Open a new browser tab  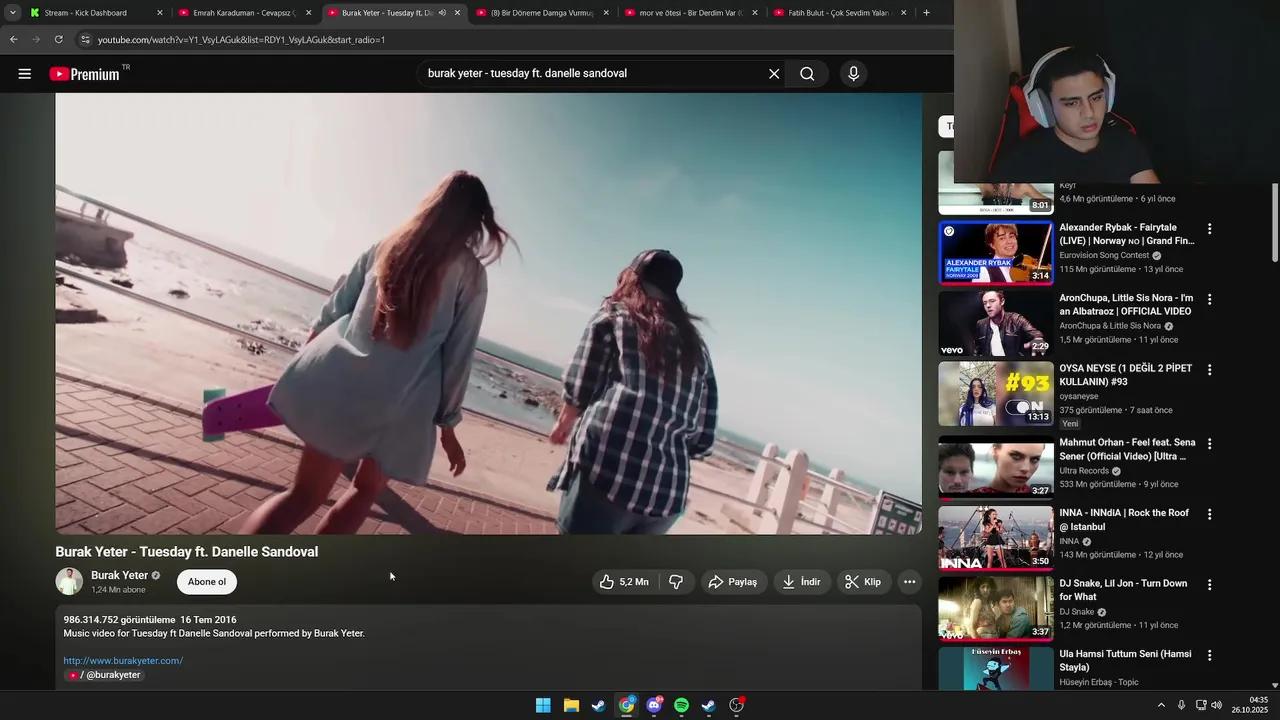point(926,13)
